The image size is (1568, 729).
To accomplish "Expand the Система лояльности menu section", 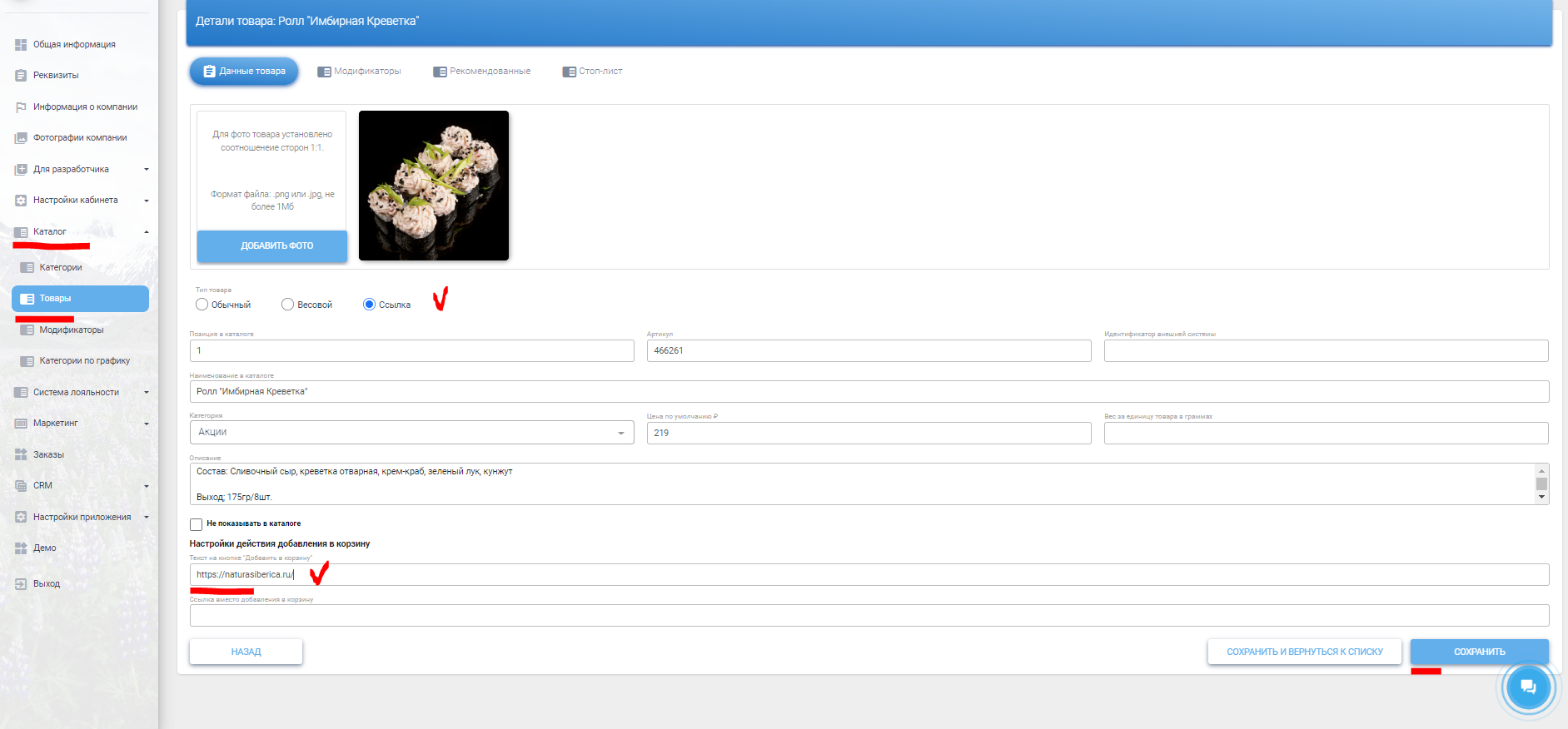I will [147, 393].
